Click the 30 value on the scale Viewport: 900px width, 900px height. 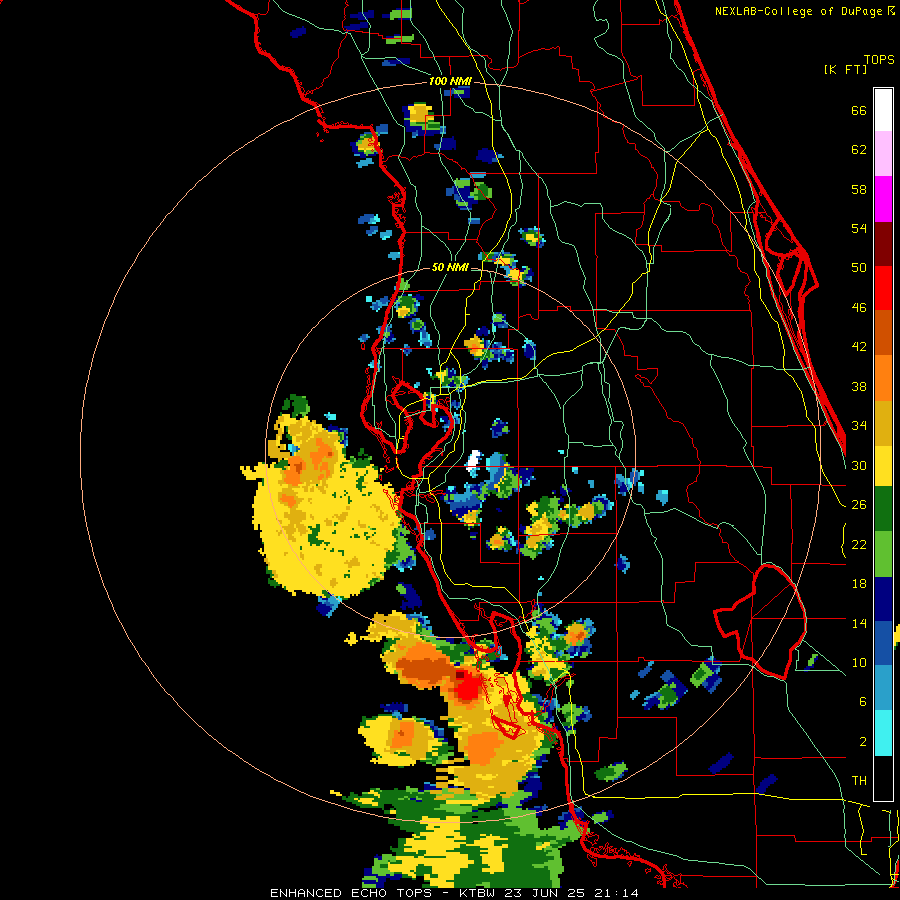pyautogui.click(x=859, y=465)
